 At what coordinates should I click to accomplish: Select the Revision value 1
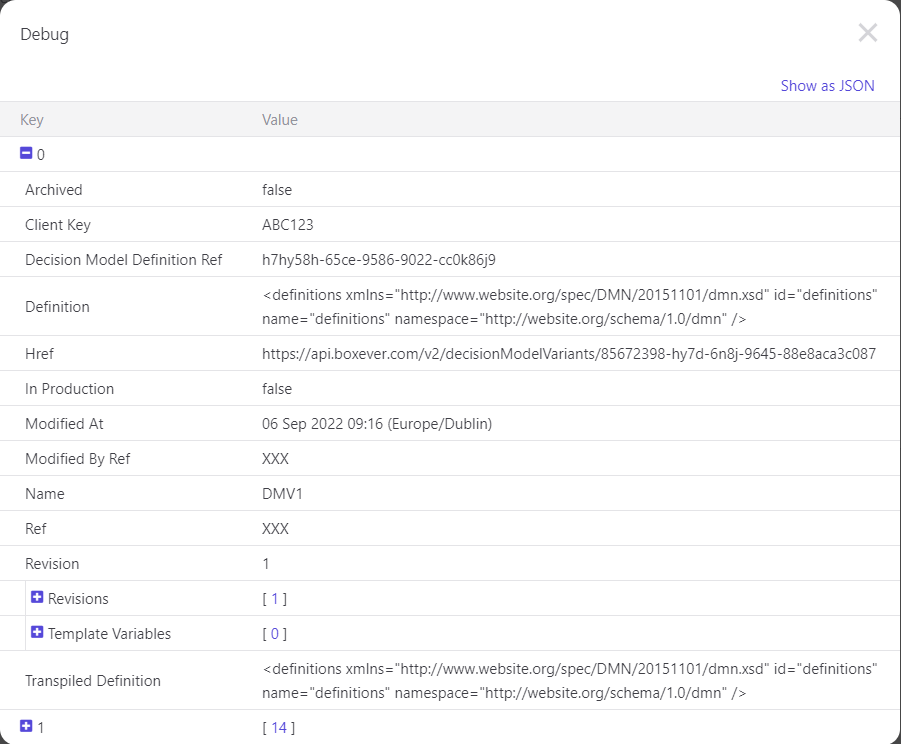tap(265, 564)
